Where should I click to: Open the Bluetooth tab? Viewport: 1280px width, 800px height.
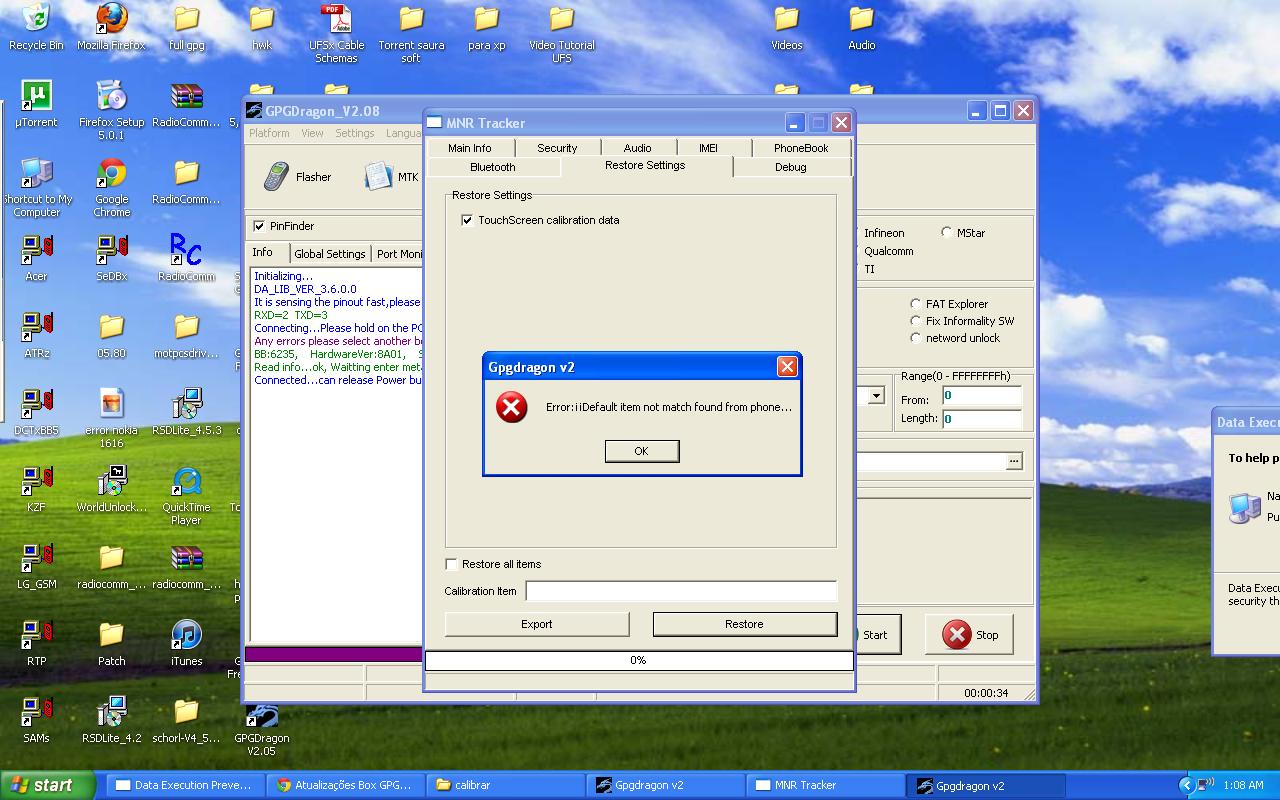(x=493, y=167)
